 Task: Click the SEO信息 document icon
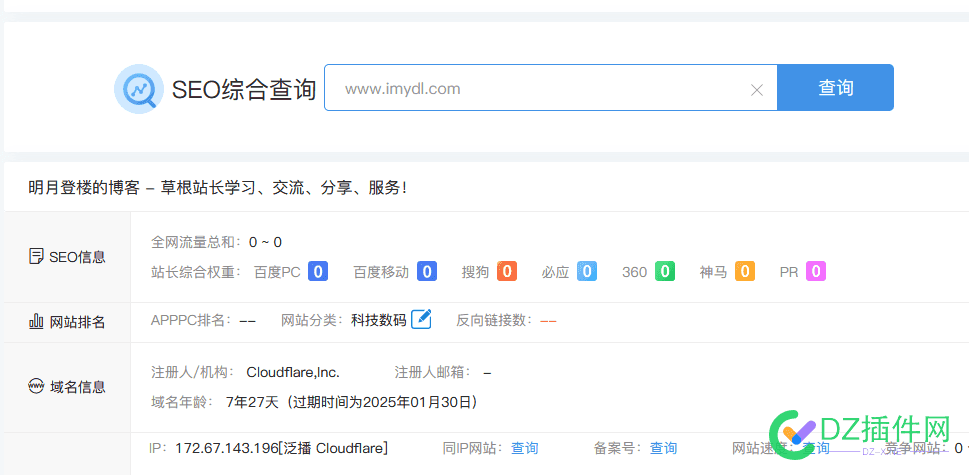coord(36,256)
